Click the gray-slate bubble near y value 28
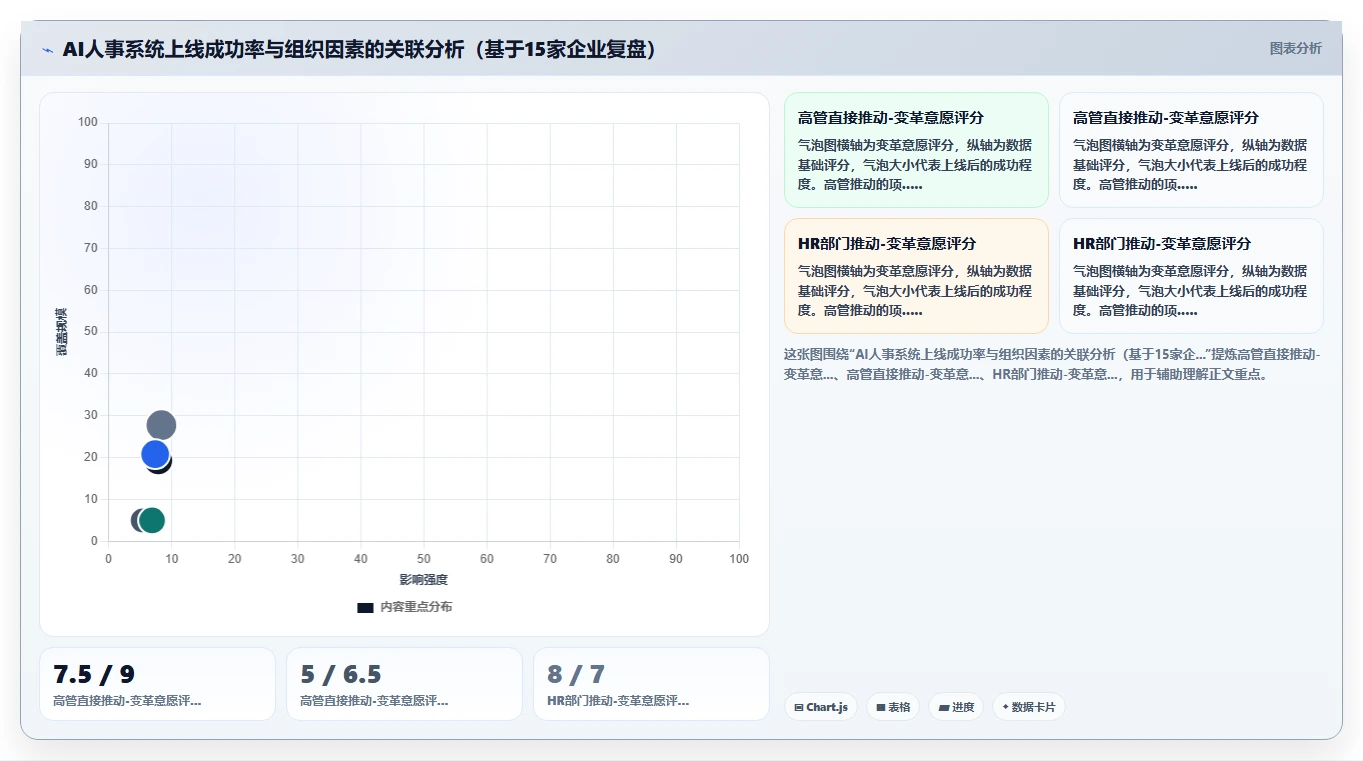 (x=161, y=425)
